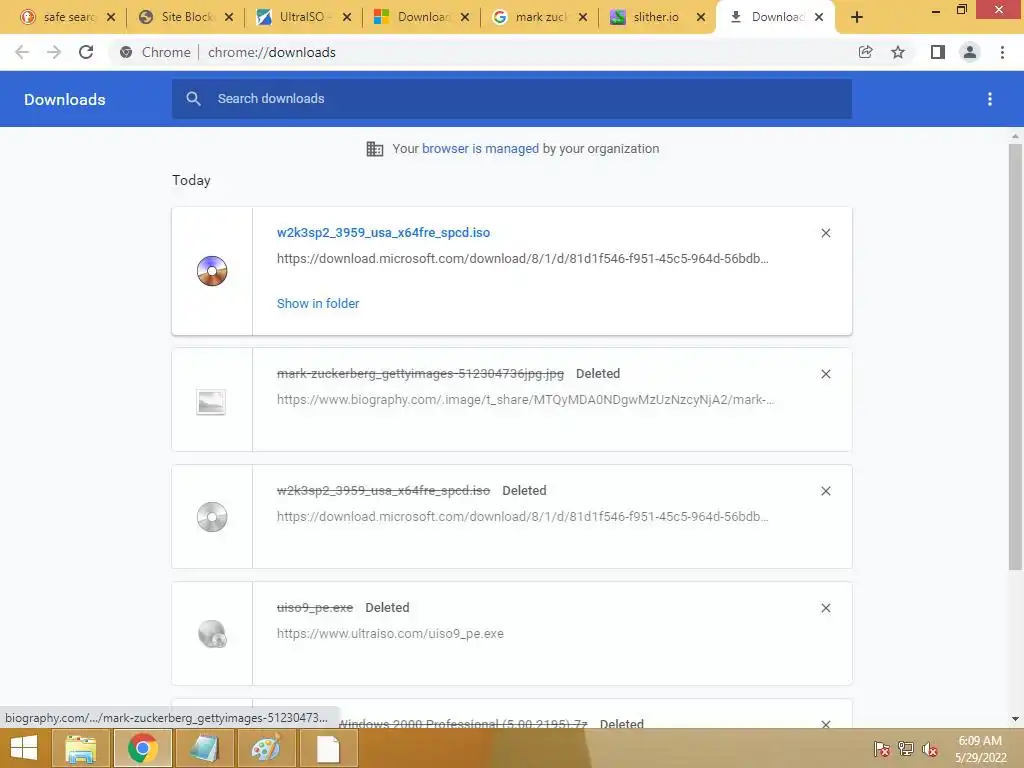Click the Action Center flag tray icon
1024x768 pixels.
click(882, 749)
